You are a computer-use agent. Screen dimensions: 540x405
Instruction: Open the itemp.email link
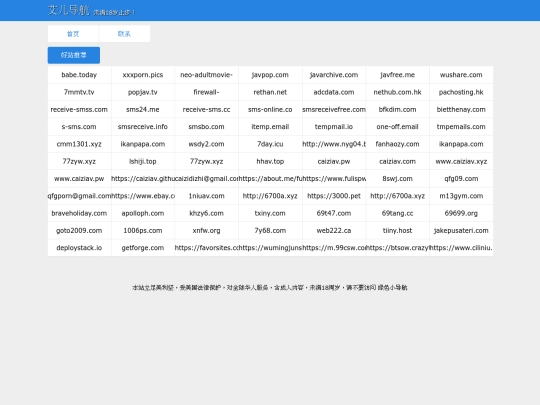[x=270, y=126]
